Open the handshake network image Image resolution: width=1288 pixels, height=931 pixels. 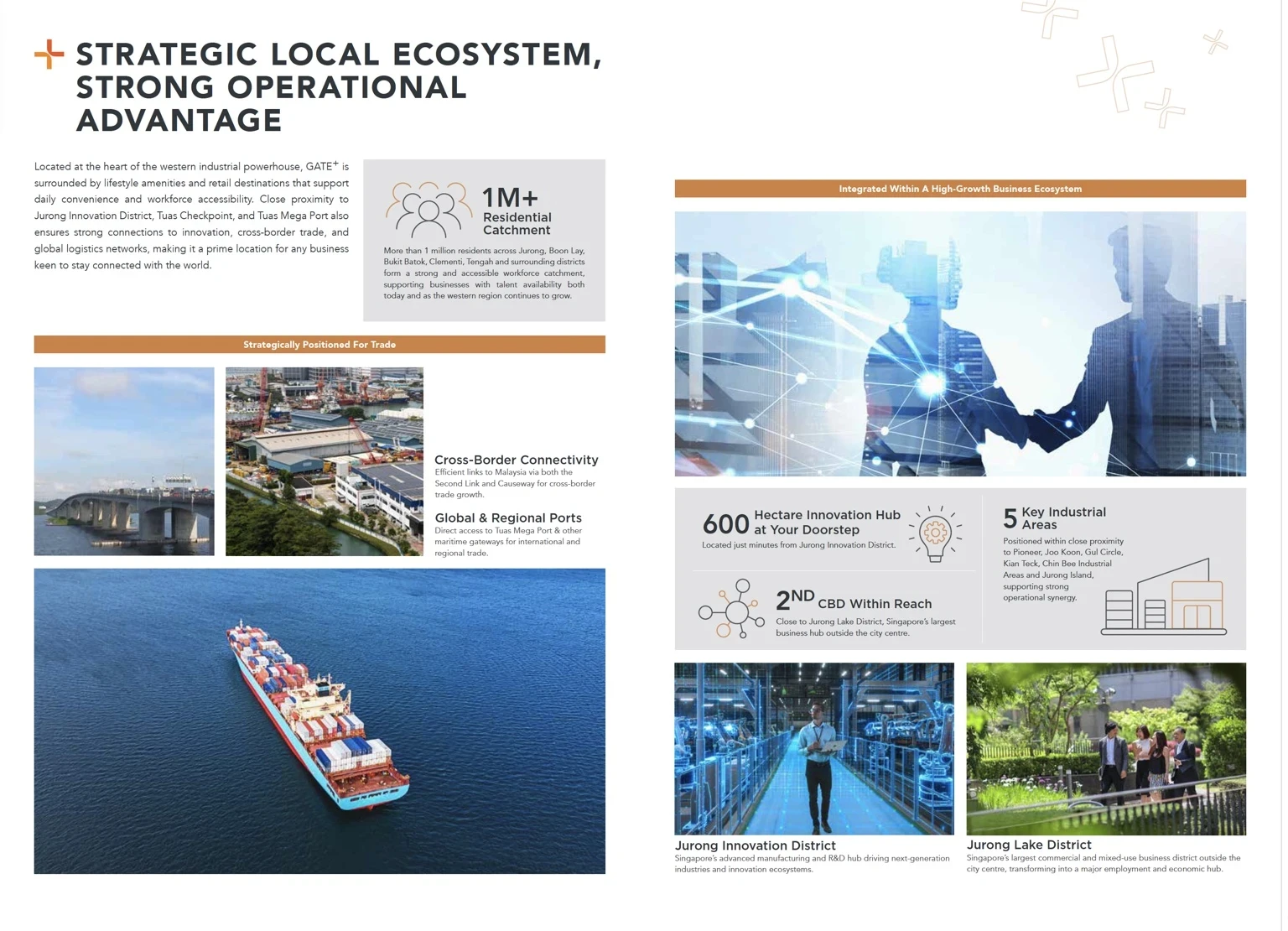click(x=960, y=344)
